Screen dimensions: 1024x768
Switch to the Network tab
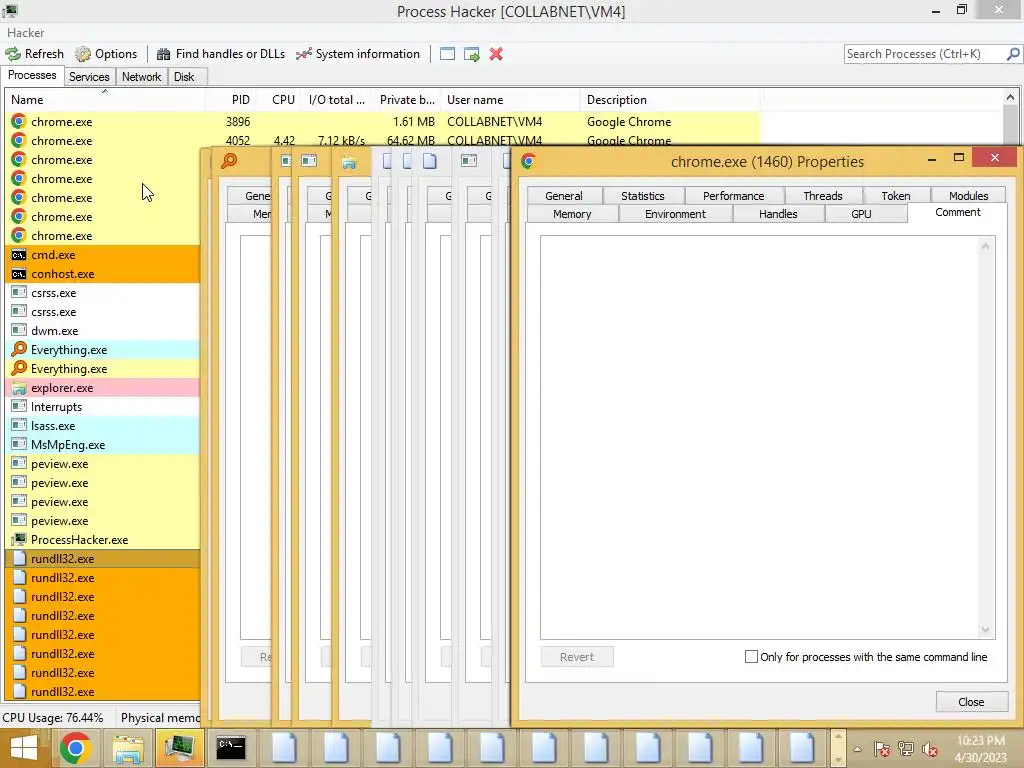click(141, 76)
